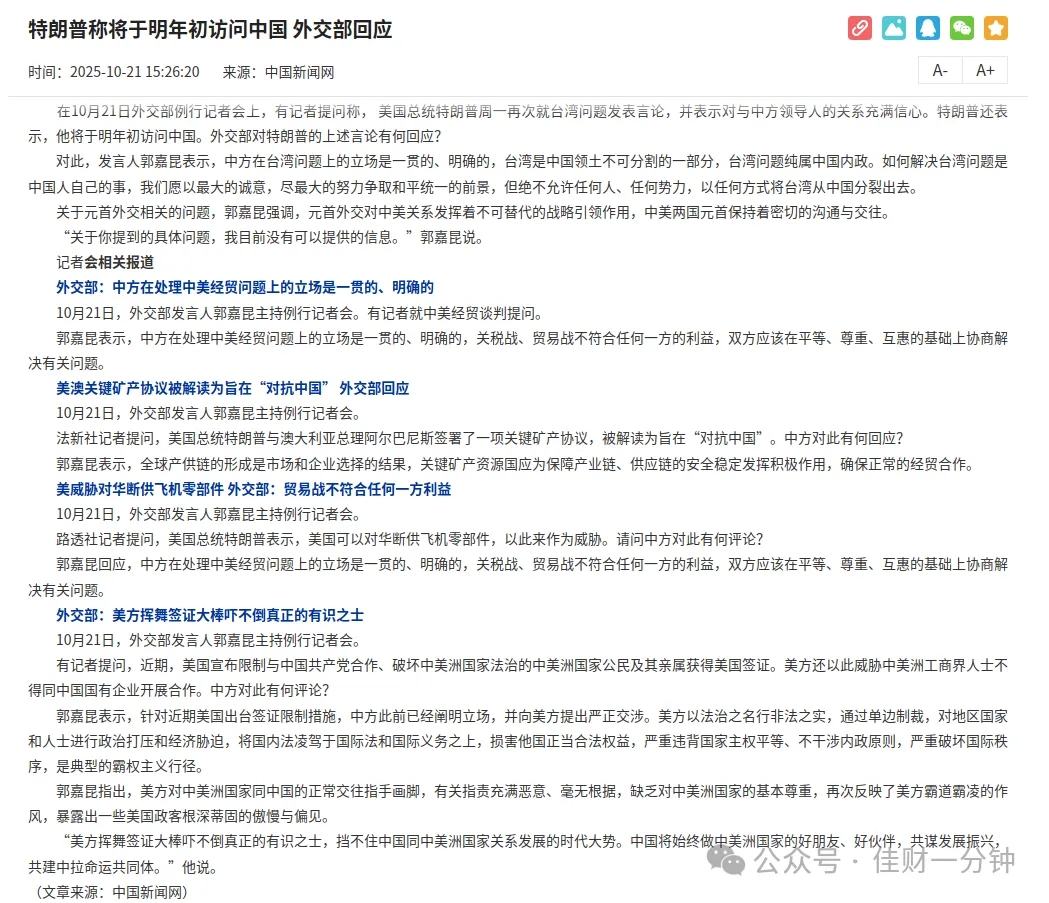Screen dimensions: 1049x903
Task: Click the subheading 记者会相关报道
Action: (105, 262)
